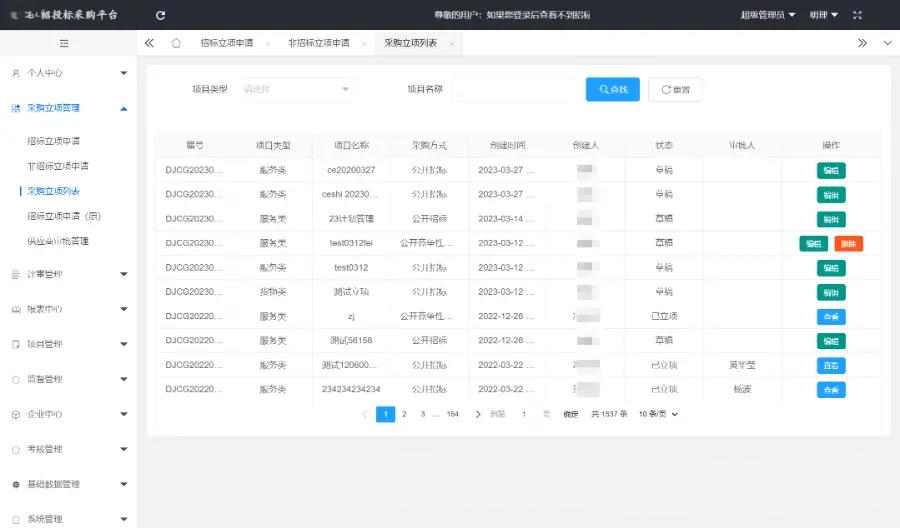Select the 采购立项列表 tab
Image resolution: width=900 pixels, height=528 pixels.
(x=410, y=43)
